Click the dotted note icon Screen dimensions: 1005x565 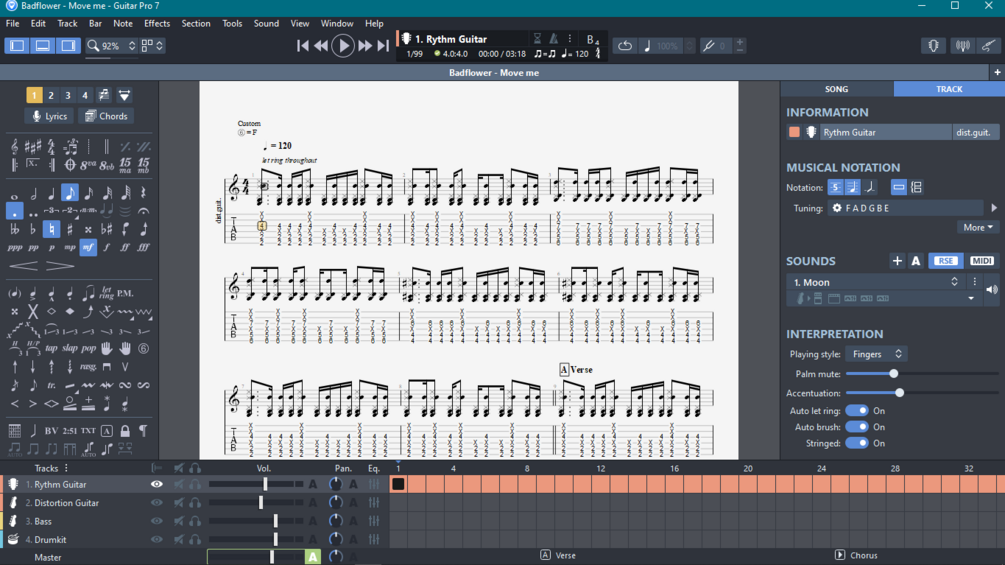pos(14,211)
